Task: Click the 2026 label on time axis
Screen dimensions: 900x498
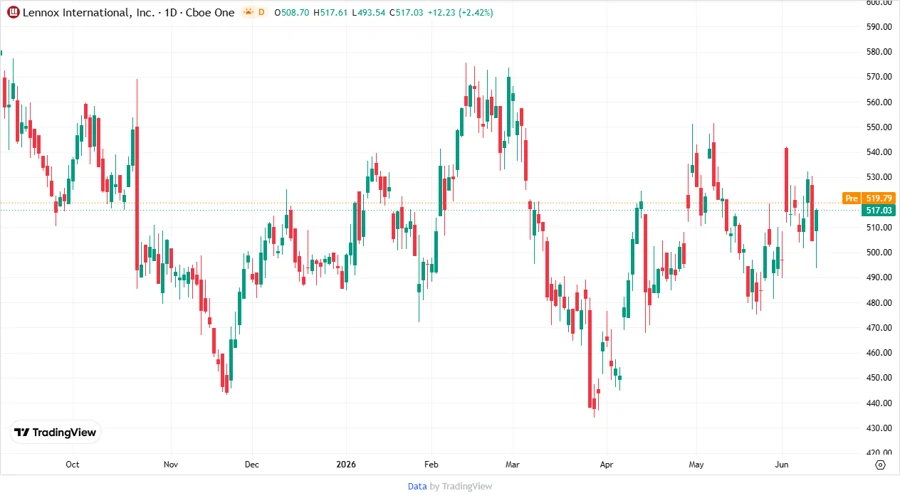Action: [346, 464]
